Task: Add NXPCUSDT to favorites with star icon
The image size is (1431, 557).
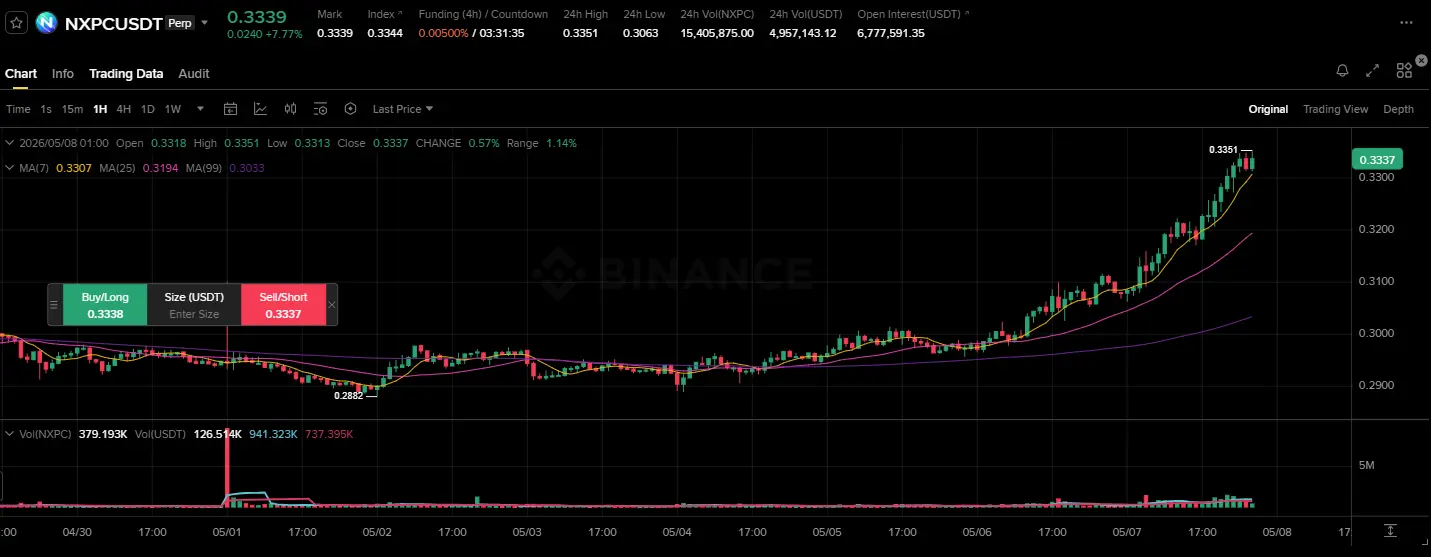Action: [16, 22]
